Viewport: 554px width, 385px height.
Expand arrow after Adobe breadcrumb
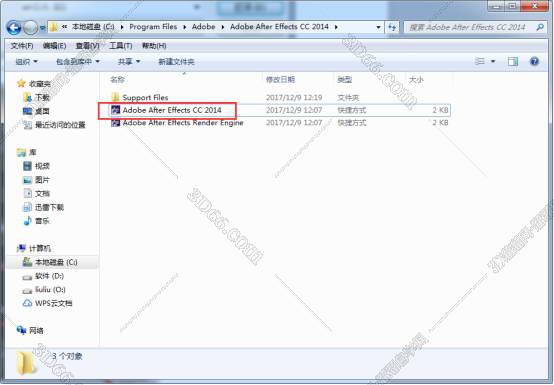point(223,27)
